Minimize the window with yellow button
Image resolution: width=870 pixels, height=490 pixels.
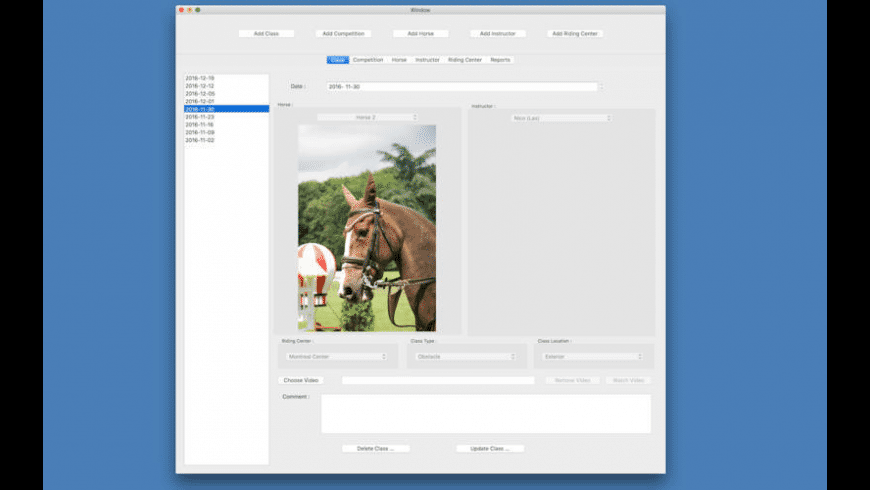(x=189, y=10)
